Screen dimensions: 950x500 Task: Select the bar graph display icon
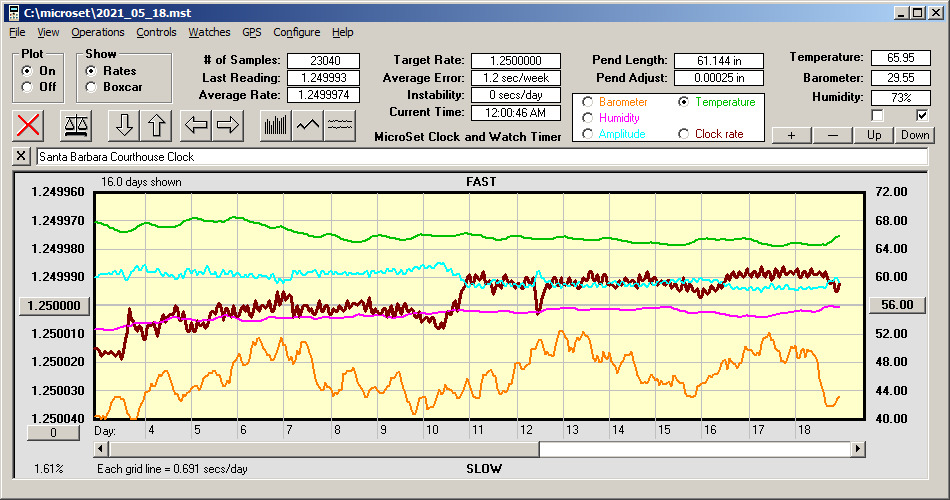[276, 125]
